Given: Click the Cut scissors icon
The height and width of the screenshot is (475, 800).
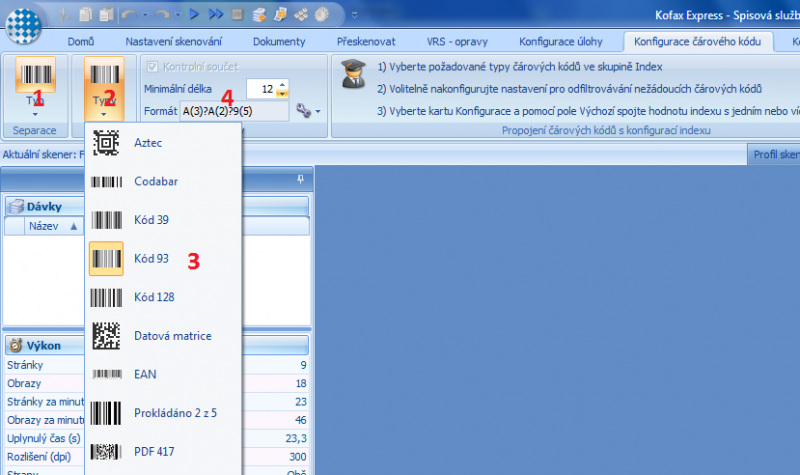Looking at the screenshot, I should click(64, 15).
